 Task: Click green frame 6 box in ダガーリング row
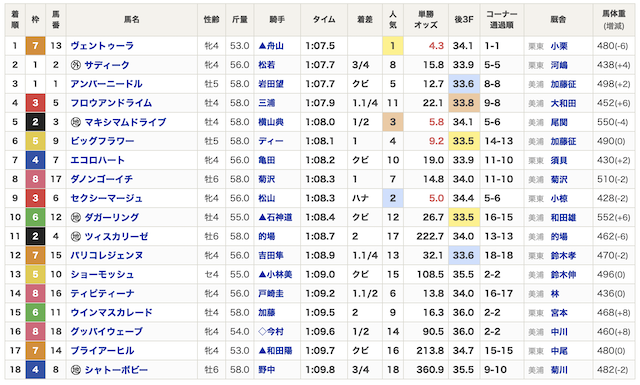(x=36, y=217)
